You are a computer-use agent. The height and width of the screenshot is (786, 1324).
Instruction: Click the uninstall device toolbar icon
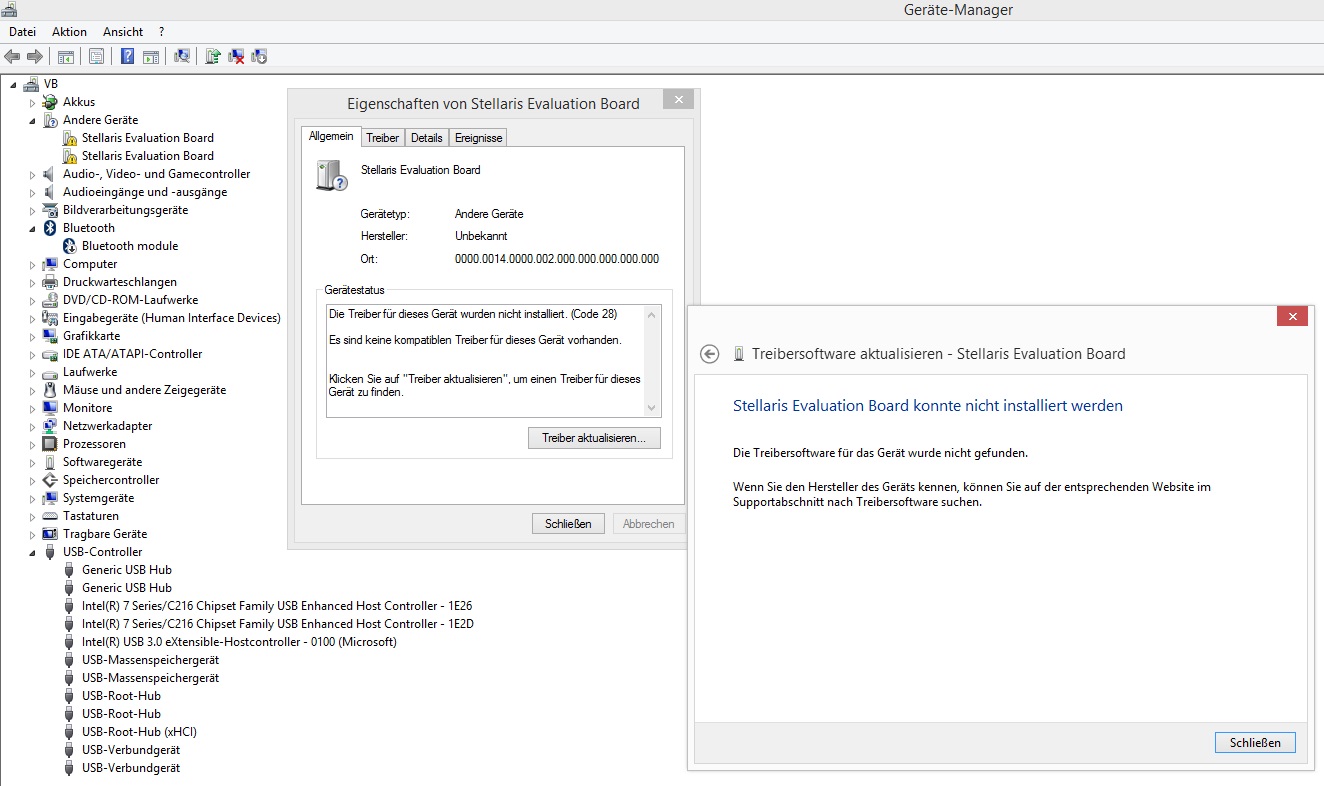[237, 56]
